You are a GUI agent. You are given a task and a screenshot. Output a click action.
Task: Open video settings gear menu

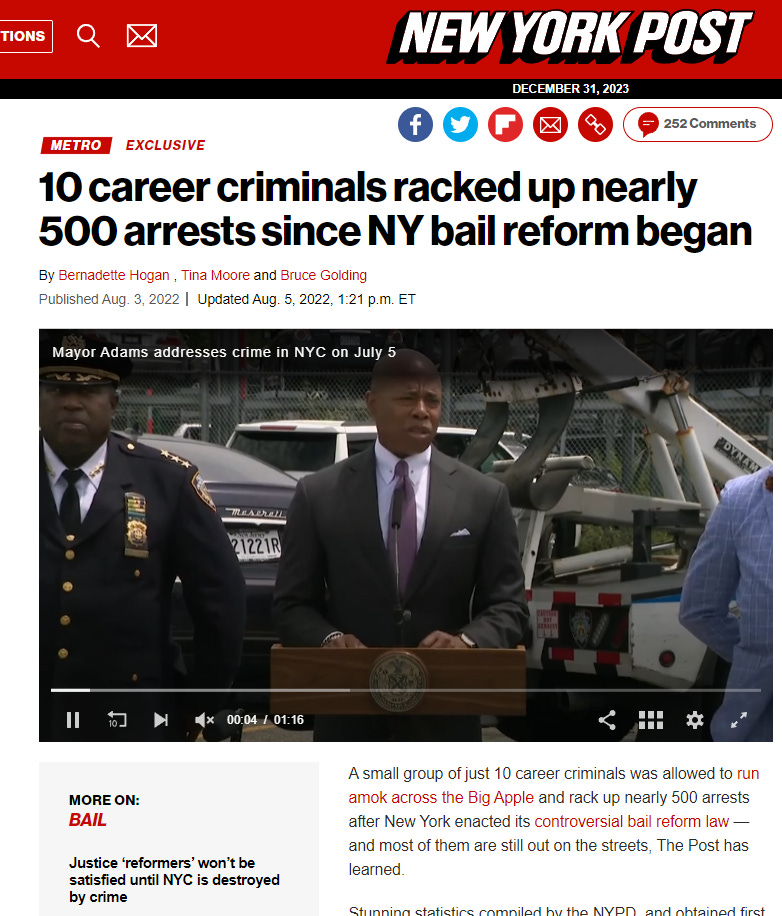click(694, 720)
